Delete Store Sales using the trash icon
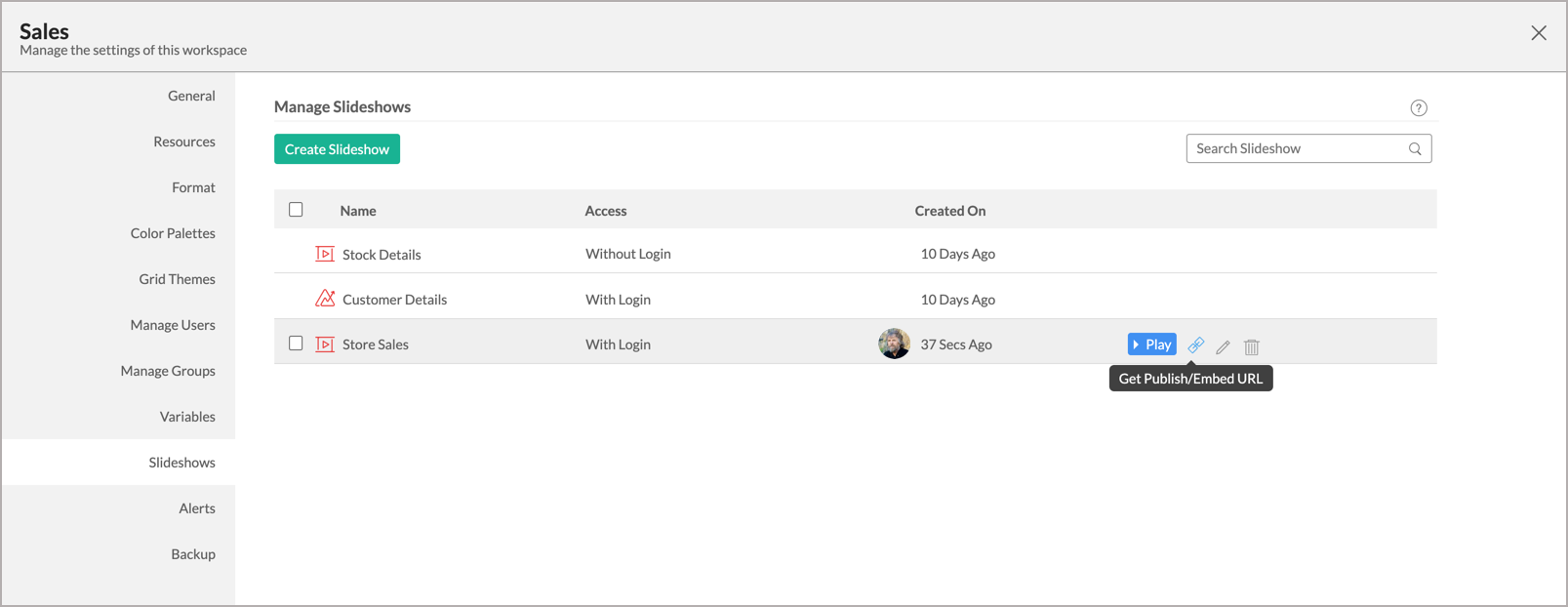Viewport: 1568px width, 607px height. click(x=1252, y=346)
